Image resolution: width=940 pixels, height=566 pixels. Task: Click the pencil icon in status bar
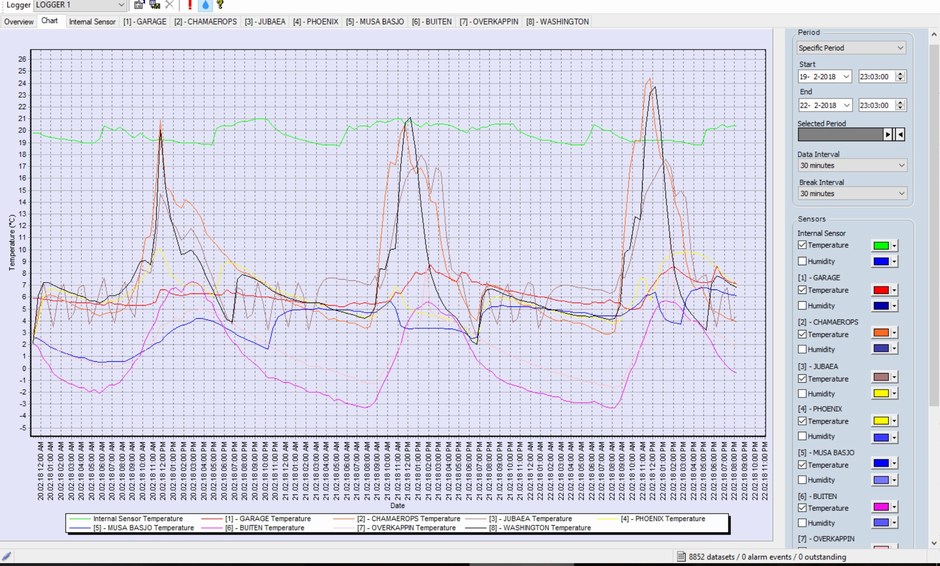(x=7, y=556)
